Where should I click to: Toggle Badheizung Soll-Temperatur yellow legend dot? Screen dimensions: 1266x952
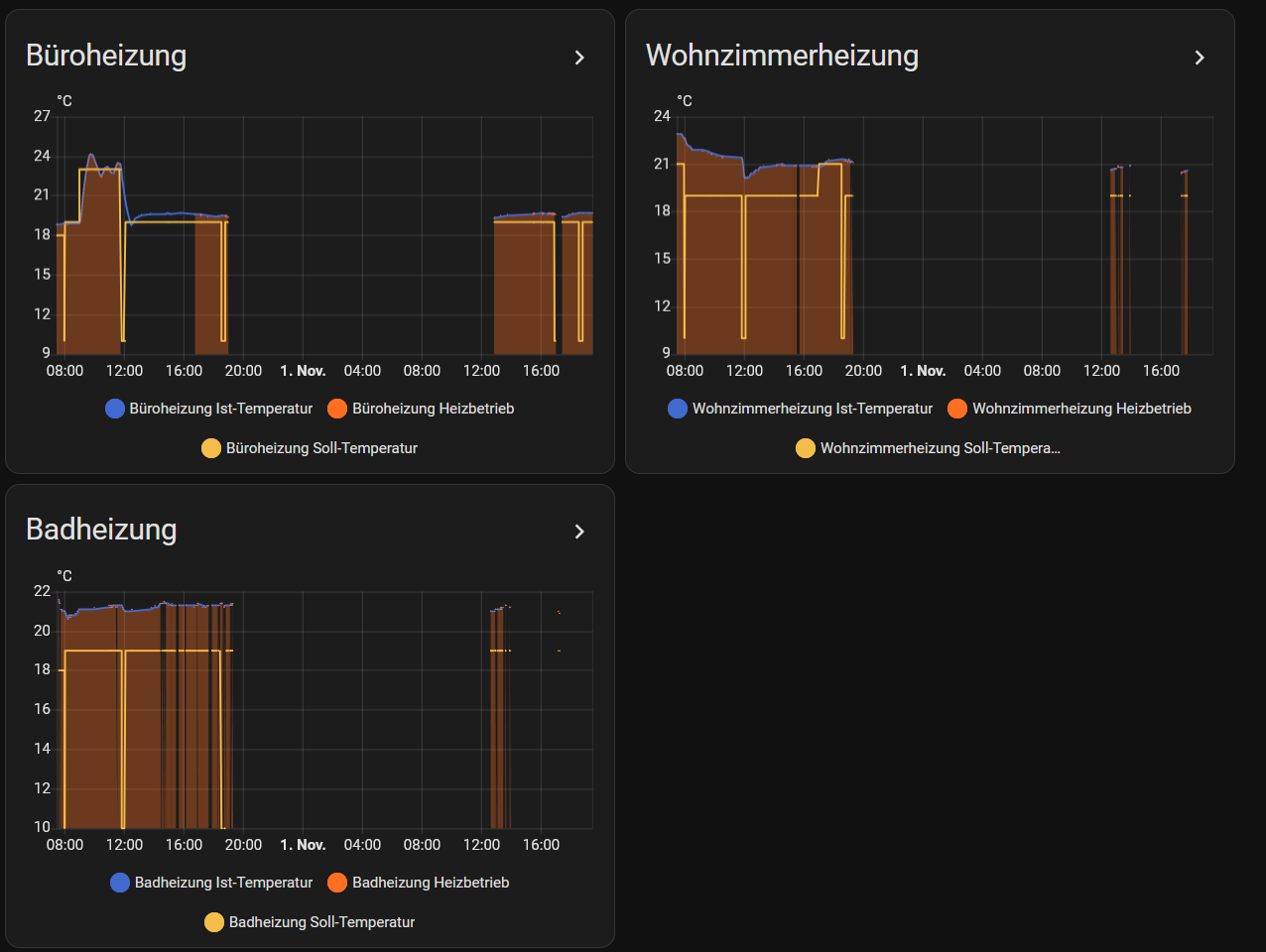(x=214, y=922)
